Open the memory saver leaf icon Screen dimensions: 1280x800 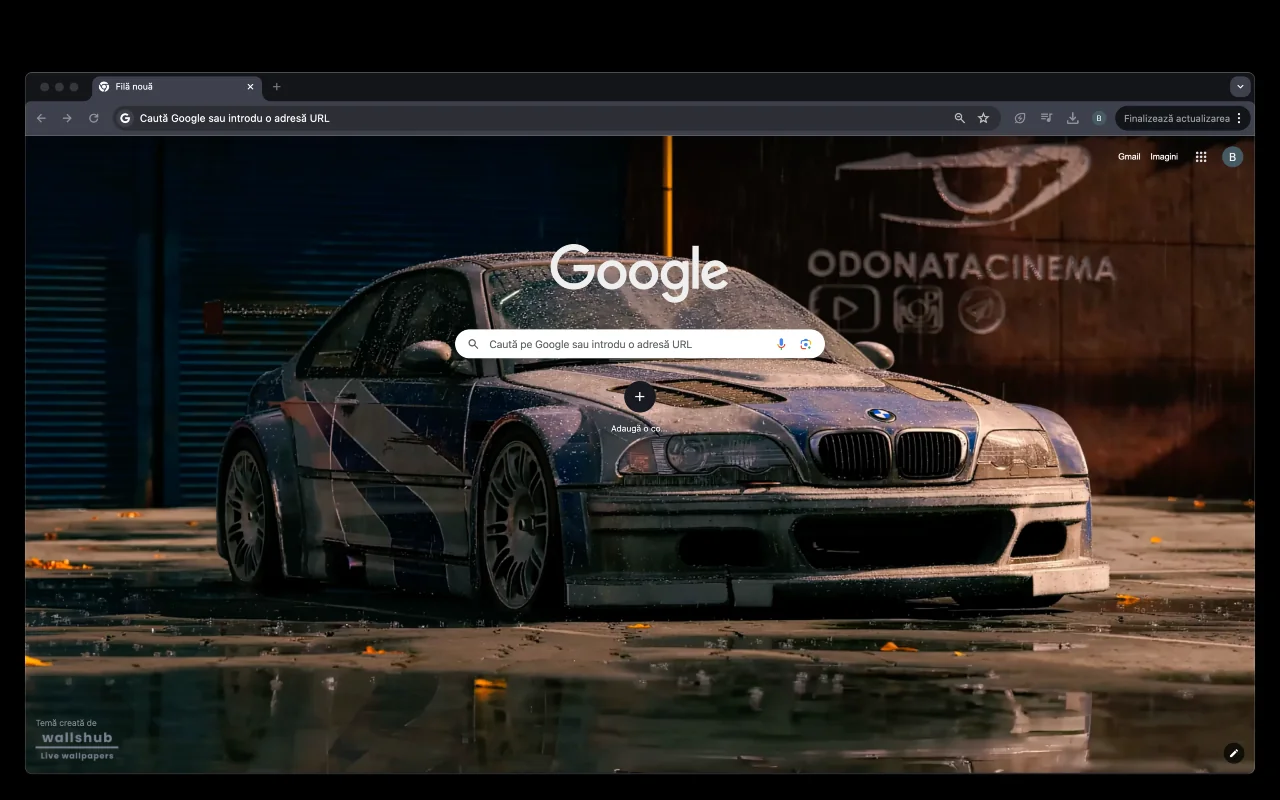(x=1020, y=118)
